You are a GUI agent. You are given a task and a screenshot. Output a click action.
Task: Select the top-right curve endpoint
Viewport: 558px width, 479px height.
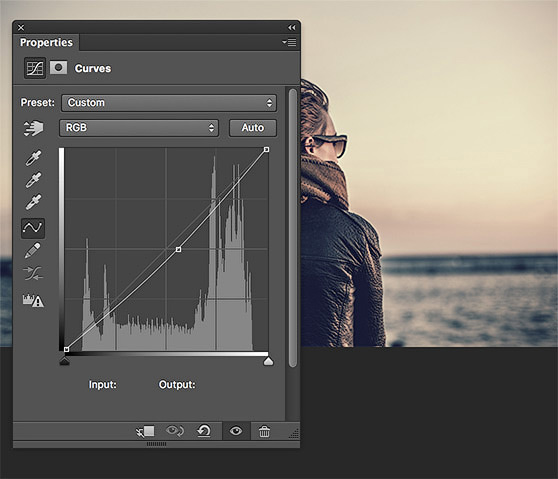pyautogui.click(x=267, y=149)
